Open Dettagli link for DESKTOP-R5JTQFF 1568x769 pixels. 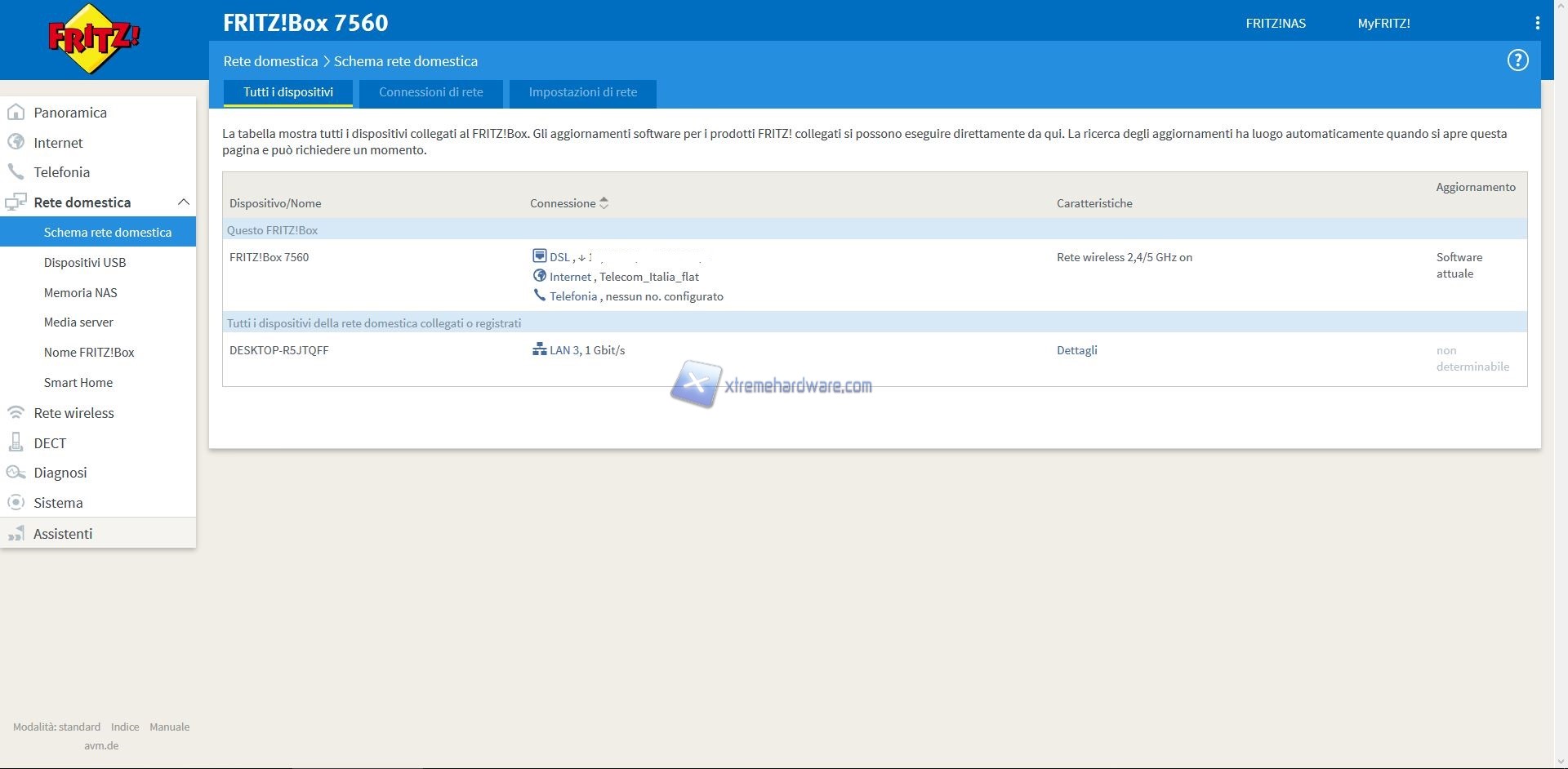(1076, 350)
